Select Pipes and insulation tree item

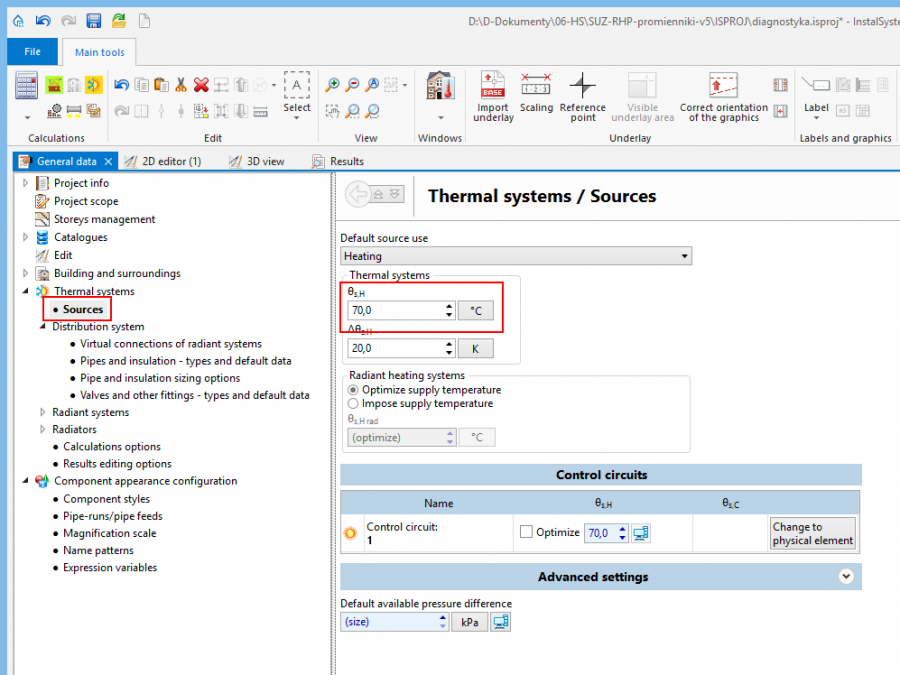coord(186,361)
